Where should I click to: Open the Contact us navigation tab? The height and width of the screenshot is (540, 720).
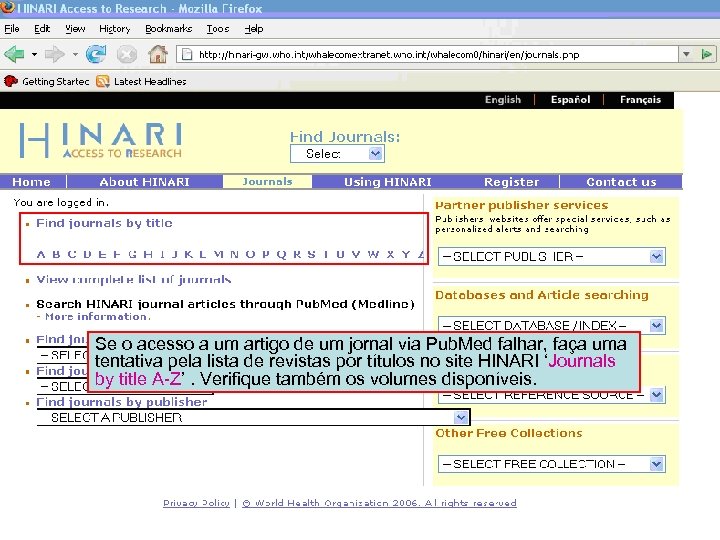(x=621, y=182)
